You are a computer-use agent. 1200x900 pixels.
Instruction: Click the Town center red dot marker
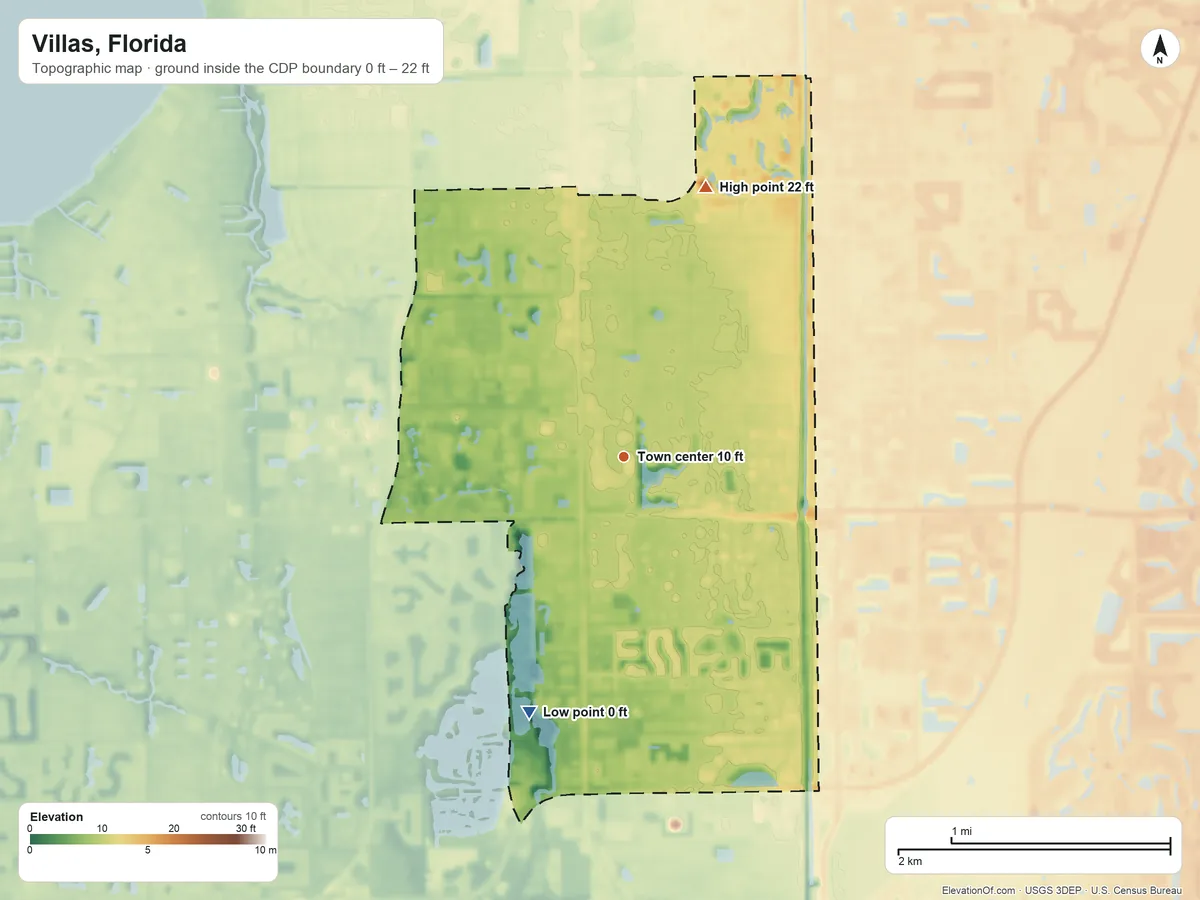[x=623, y=456]
